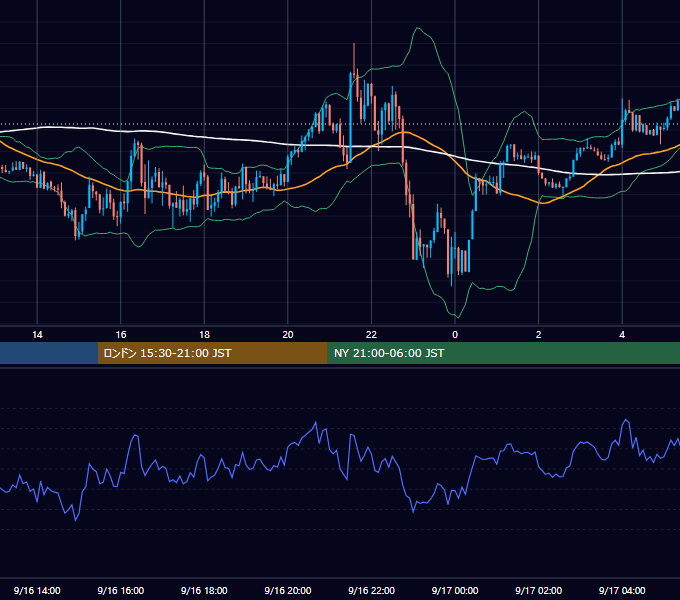Click the 16 hour axis label
Screen dimensions: 680x600
121,335
